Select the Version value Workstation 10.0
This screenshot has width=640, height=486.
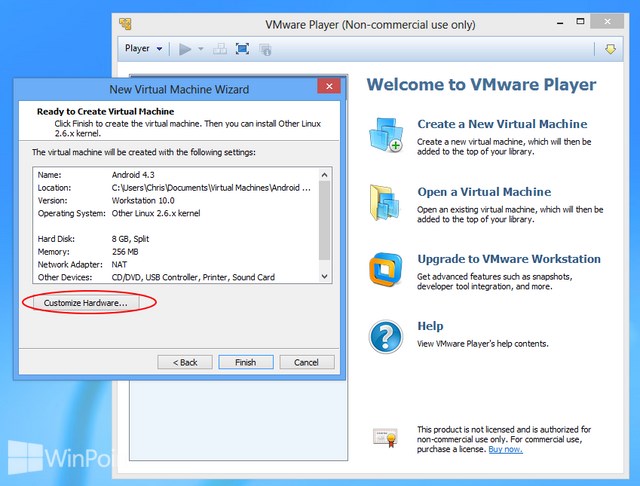point(143,201)
